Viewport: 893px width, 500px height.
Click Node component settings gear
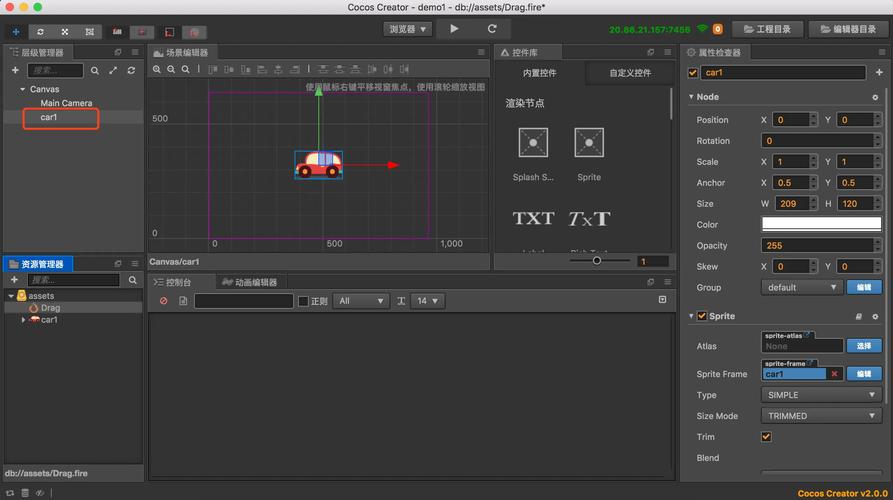click(875, 97)
